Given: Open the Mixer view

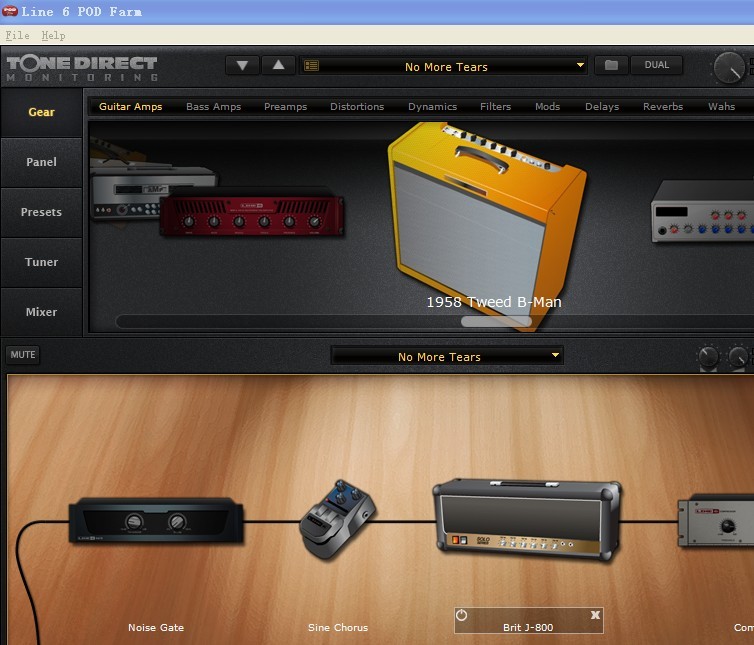Looking at the screenshot, I should (41, 312).
